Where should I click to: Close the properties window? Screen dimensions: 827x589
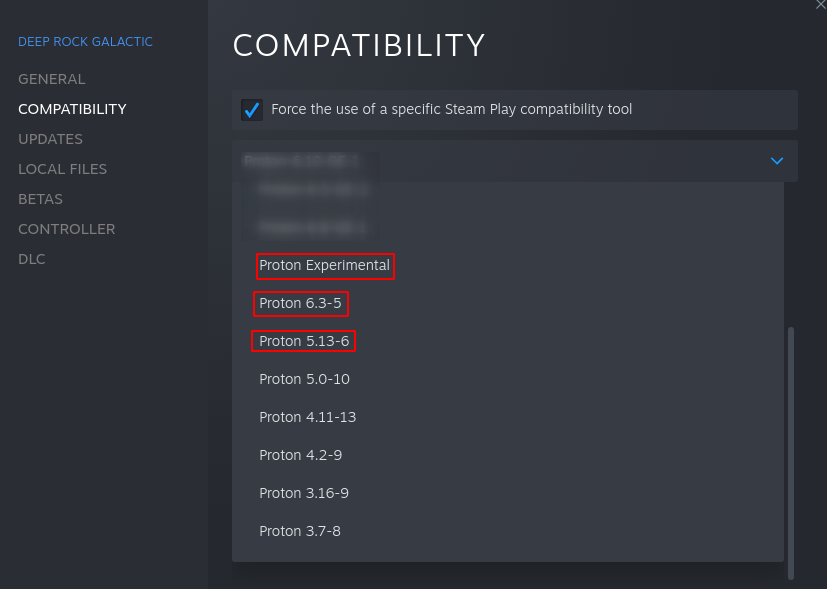pyautogui.click(x=821, y=5)
